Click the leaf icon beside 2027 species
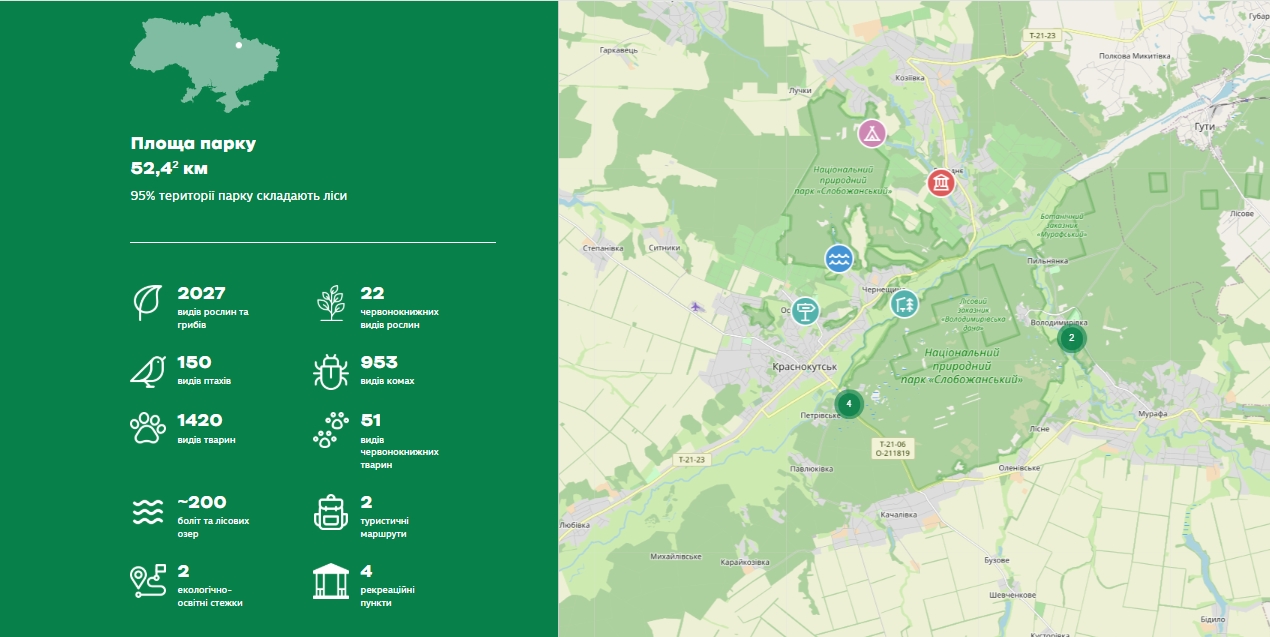The image size is (1270, 637). 148,302
